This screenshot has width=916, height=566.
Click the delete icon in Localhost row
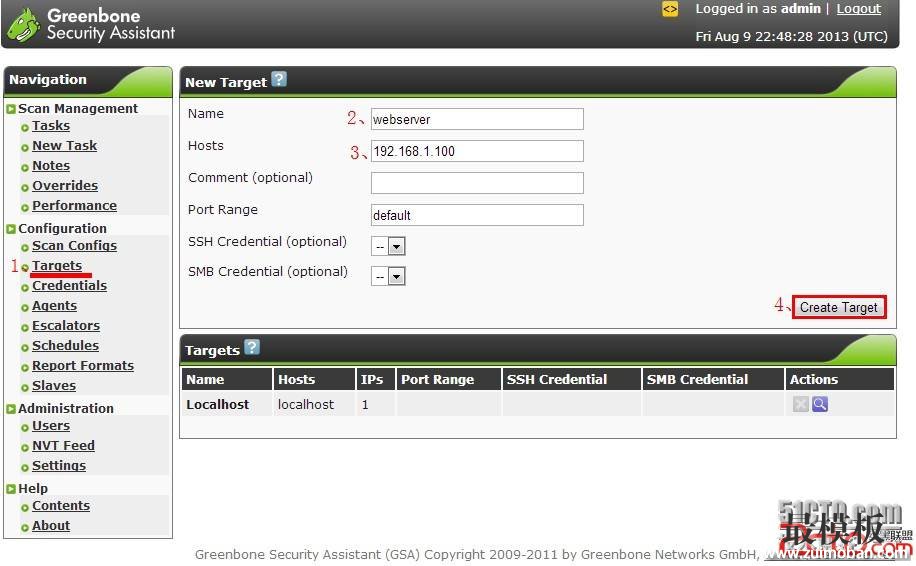(800, 404)
